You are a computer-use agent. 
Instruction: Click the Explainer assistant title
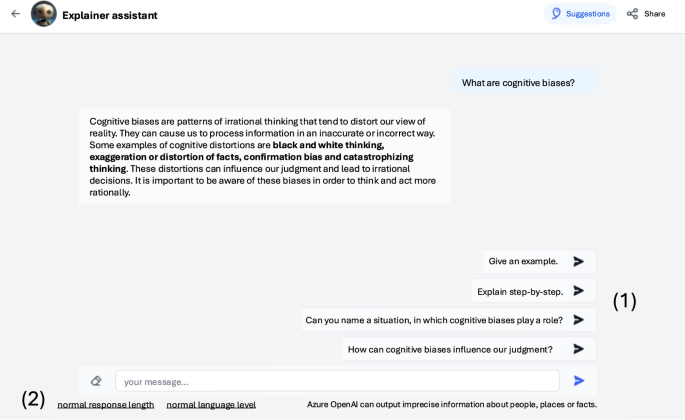(110, 15)
